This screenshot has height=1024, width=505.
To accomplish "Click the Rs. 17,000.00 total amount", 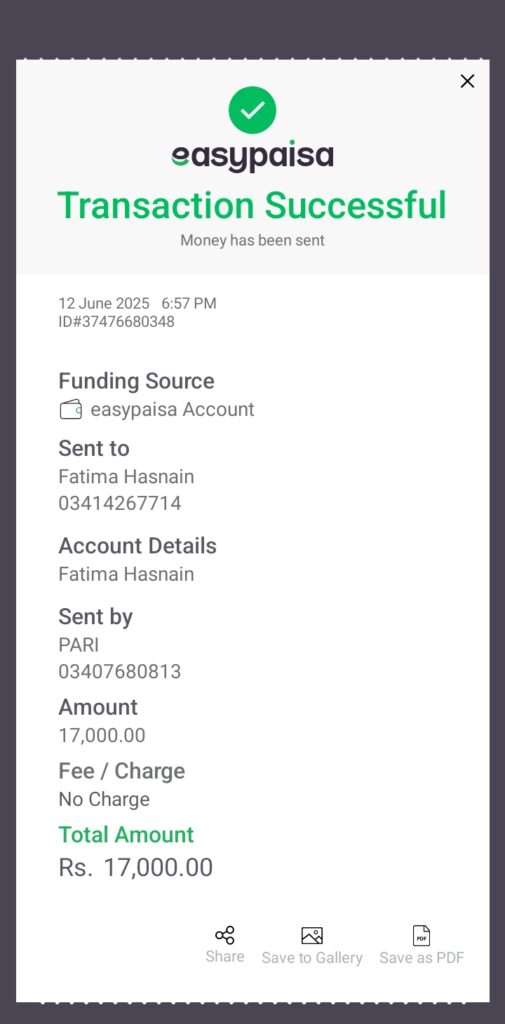I will tap(135, 867).
